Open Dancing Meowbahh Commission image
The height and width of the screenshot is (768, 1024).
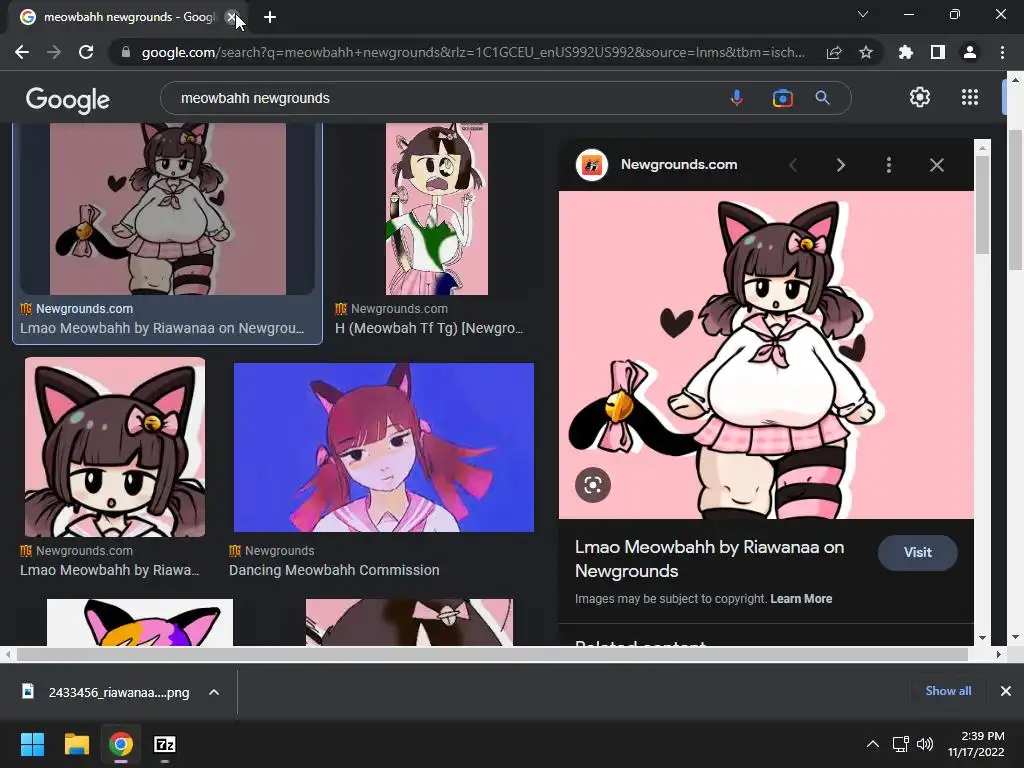coord(384,447)
